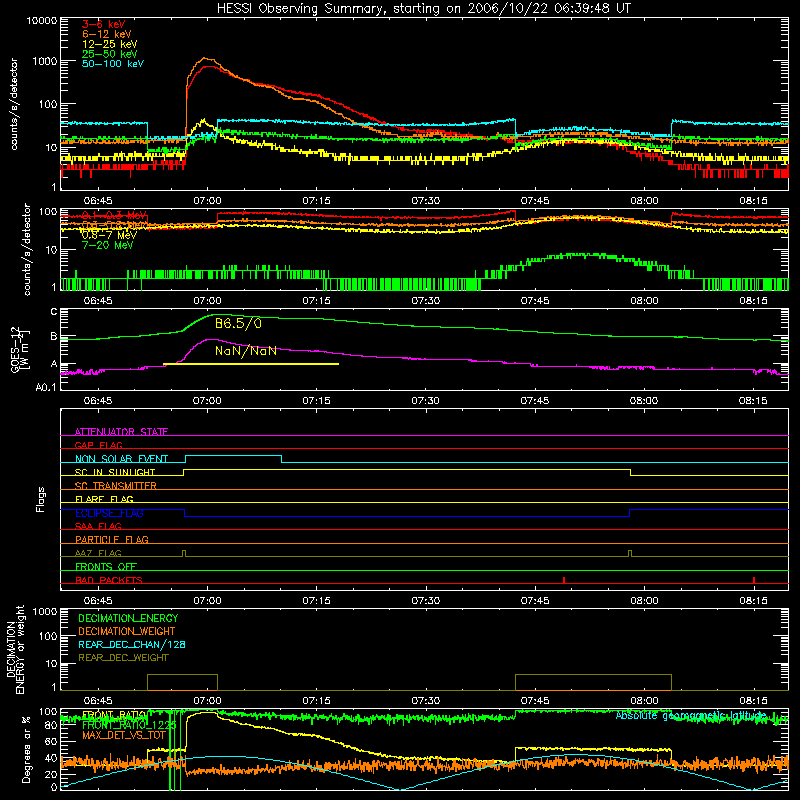
Task: Select the orange '6-12 keV' legend label
Action: coord(107,34)
